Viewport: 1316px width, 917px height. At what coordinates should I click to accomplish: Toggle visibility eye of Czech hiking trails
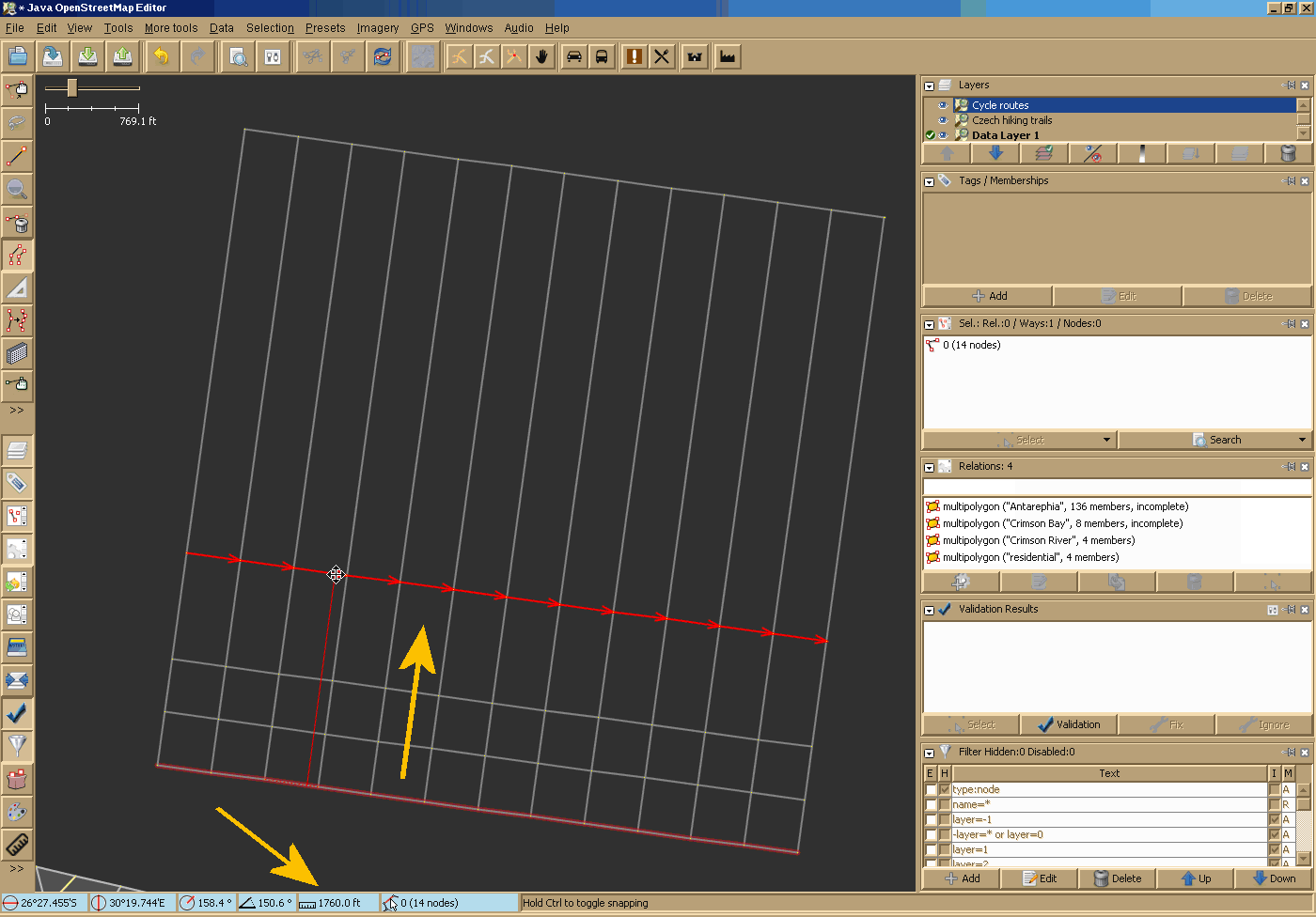[943, 120]
